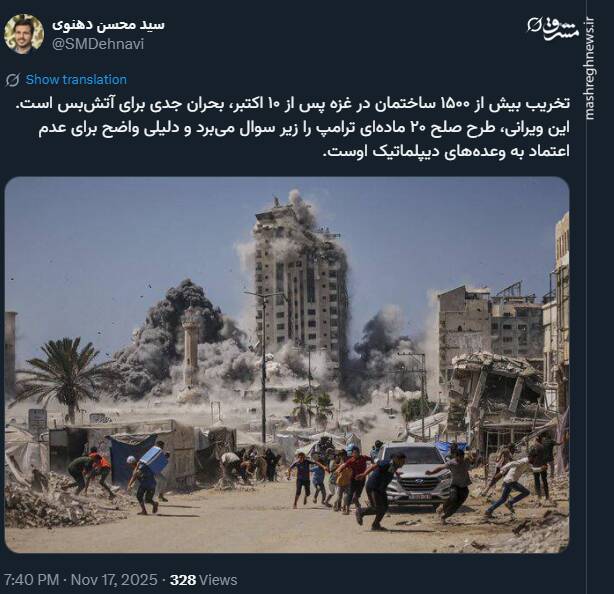Click the mashreghnews.ir vertical watermark text
This screenshot has width=614, height=594.
(589, 68)
